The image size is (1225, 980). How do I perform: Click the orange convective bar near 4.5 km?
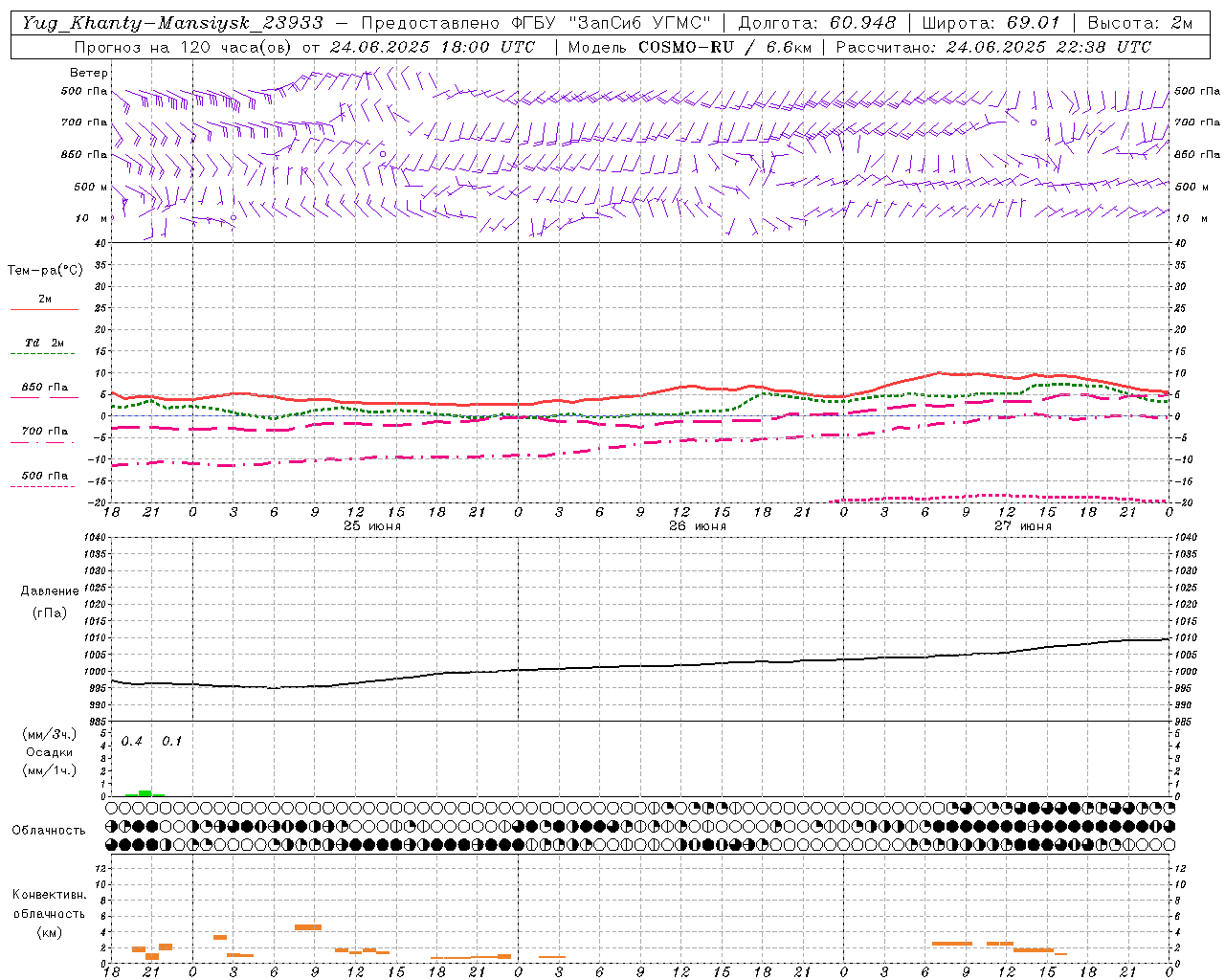click(308, 927)
